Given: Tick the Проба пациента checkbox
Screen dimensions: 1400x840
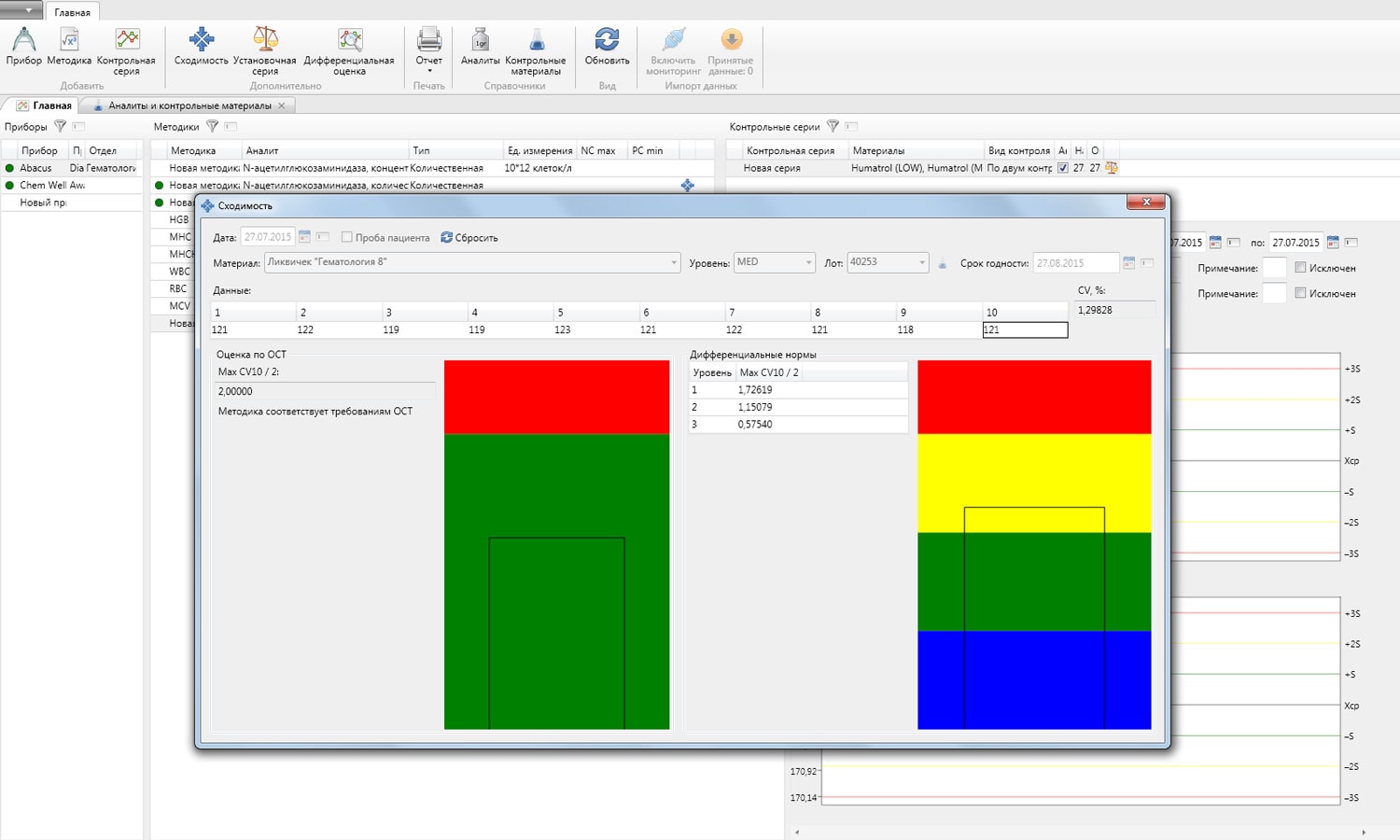Looking at the screenshot, I should 347,237.
